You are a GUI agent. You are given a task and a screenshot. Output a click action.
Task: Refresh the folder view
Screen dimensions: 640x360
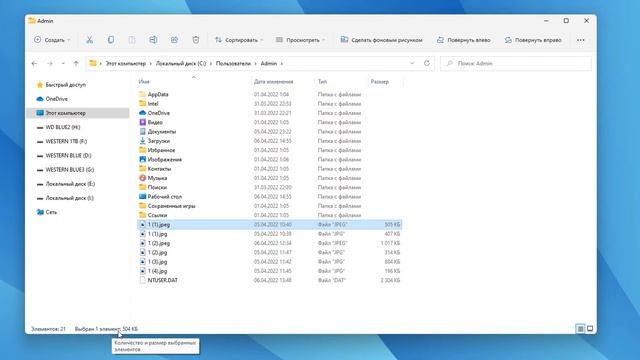(x=427, y=64)
